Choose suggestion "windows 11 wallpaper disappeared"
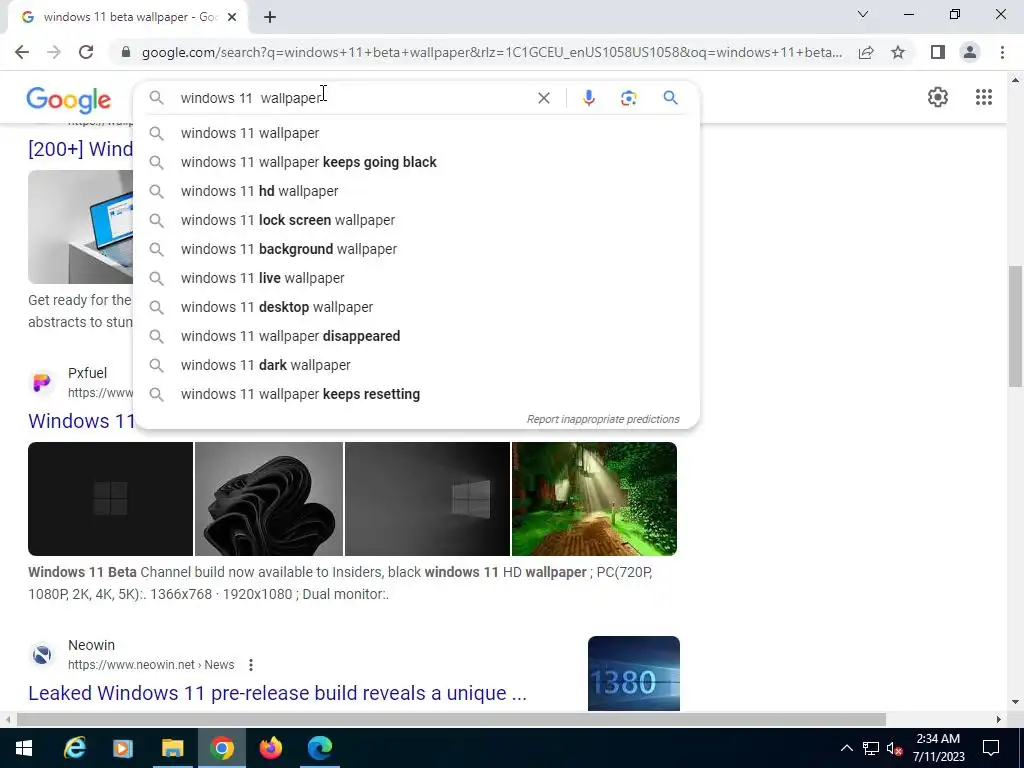Viewport: 1024px width, 768px height. [x=416, y=336]
